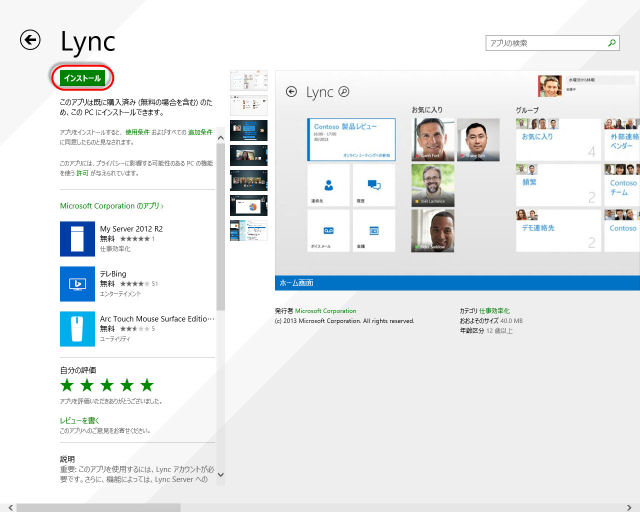This screenshot has width=640, height=512.
Task: Click the 説明 description heading
Action: point(67,459)
